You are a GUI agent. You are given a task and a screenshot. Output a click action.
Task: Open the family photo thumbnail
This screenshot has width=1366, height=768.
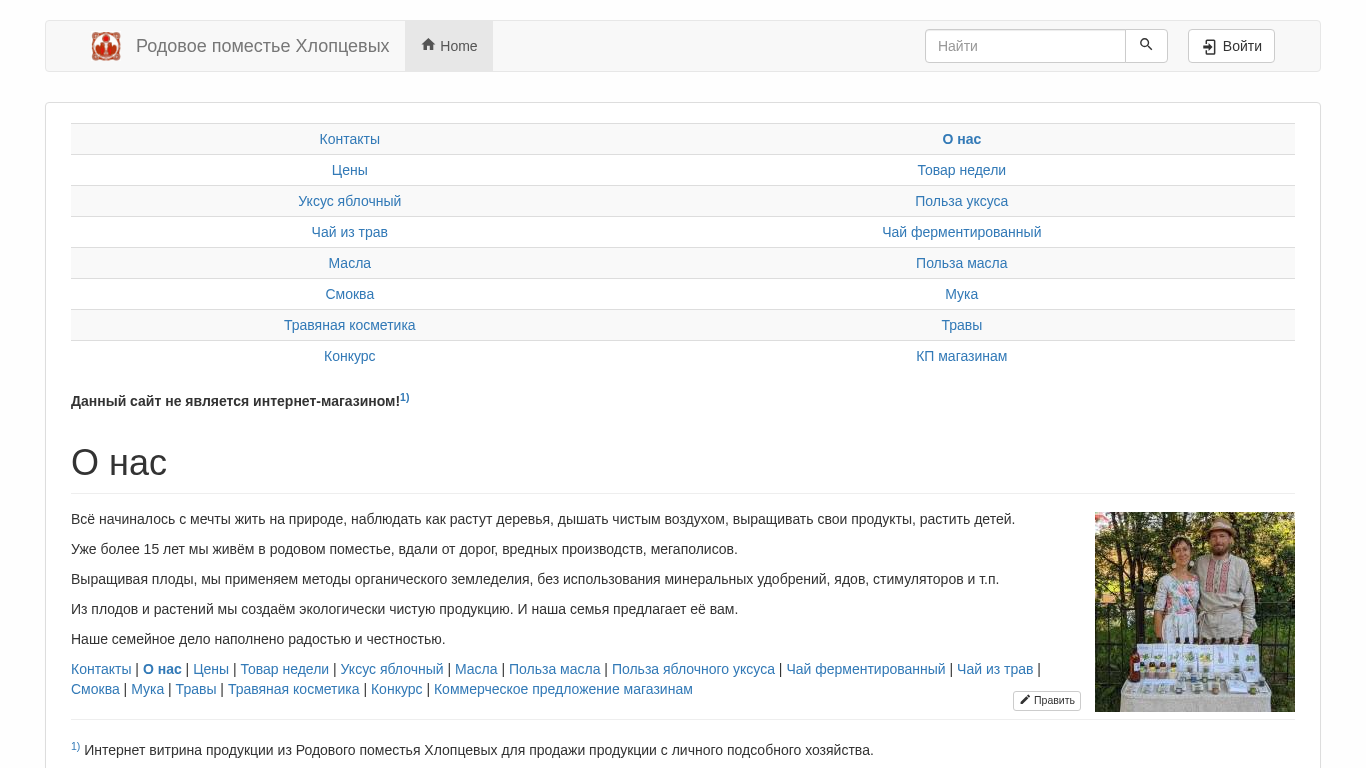pos(1194,612)
